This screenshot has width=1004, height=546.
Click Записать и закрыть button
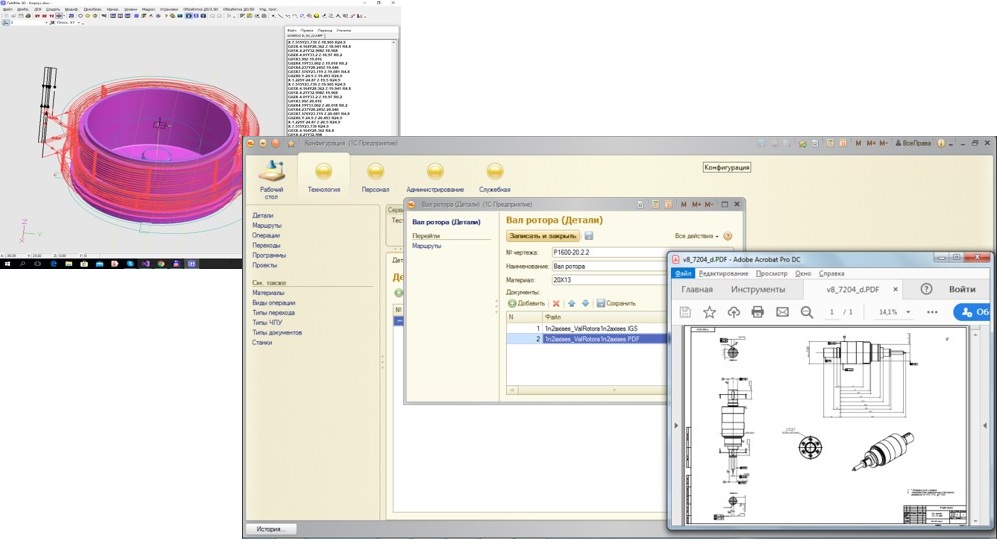pos(542,236)
